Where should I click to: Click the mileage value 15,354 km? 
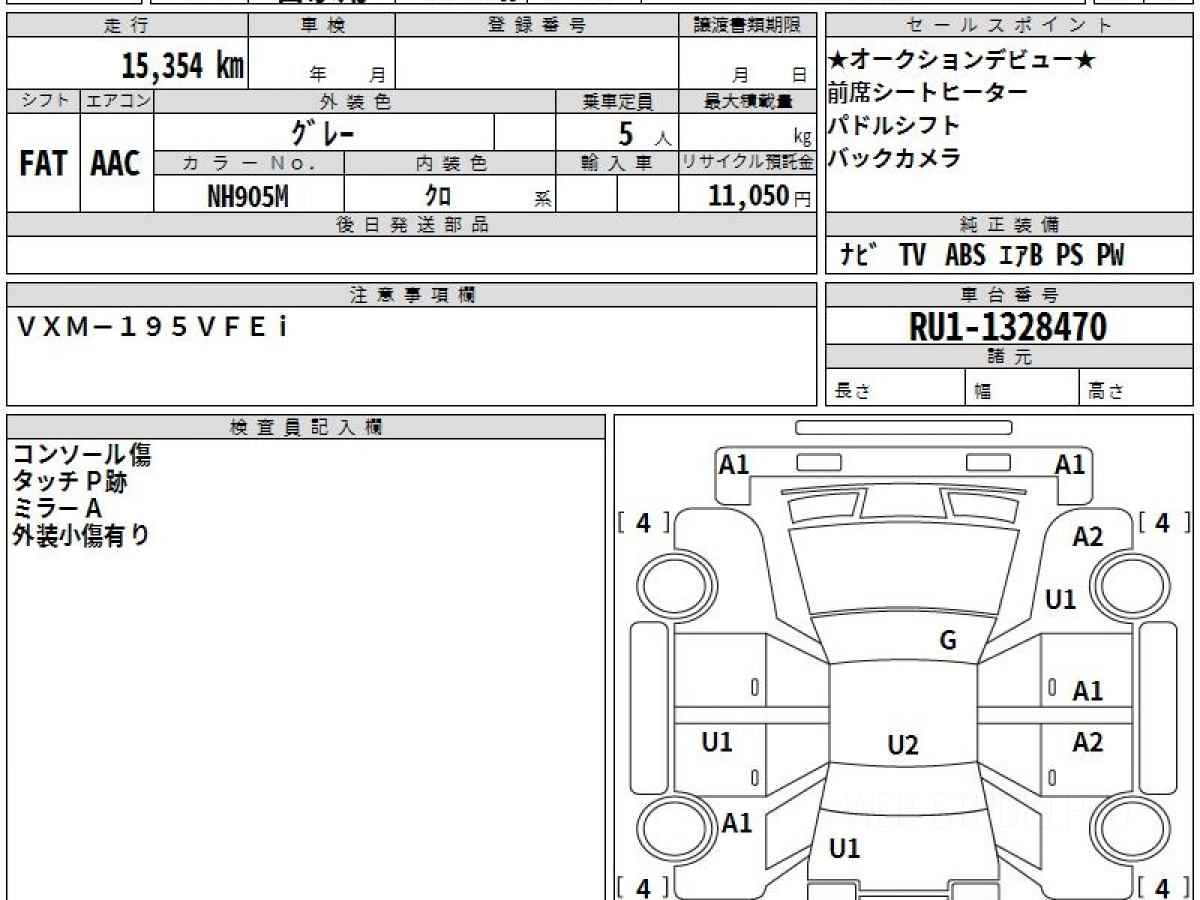183,66
